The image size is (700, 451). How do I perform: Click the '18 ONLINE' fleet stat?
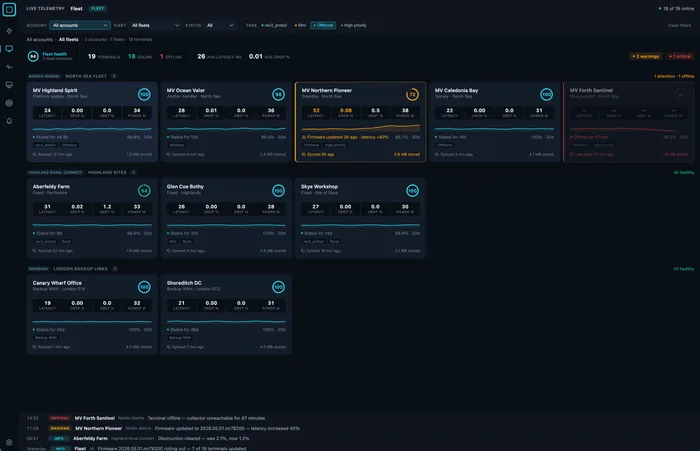point(140,57)
